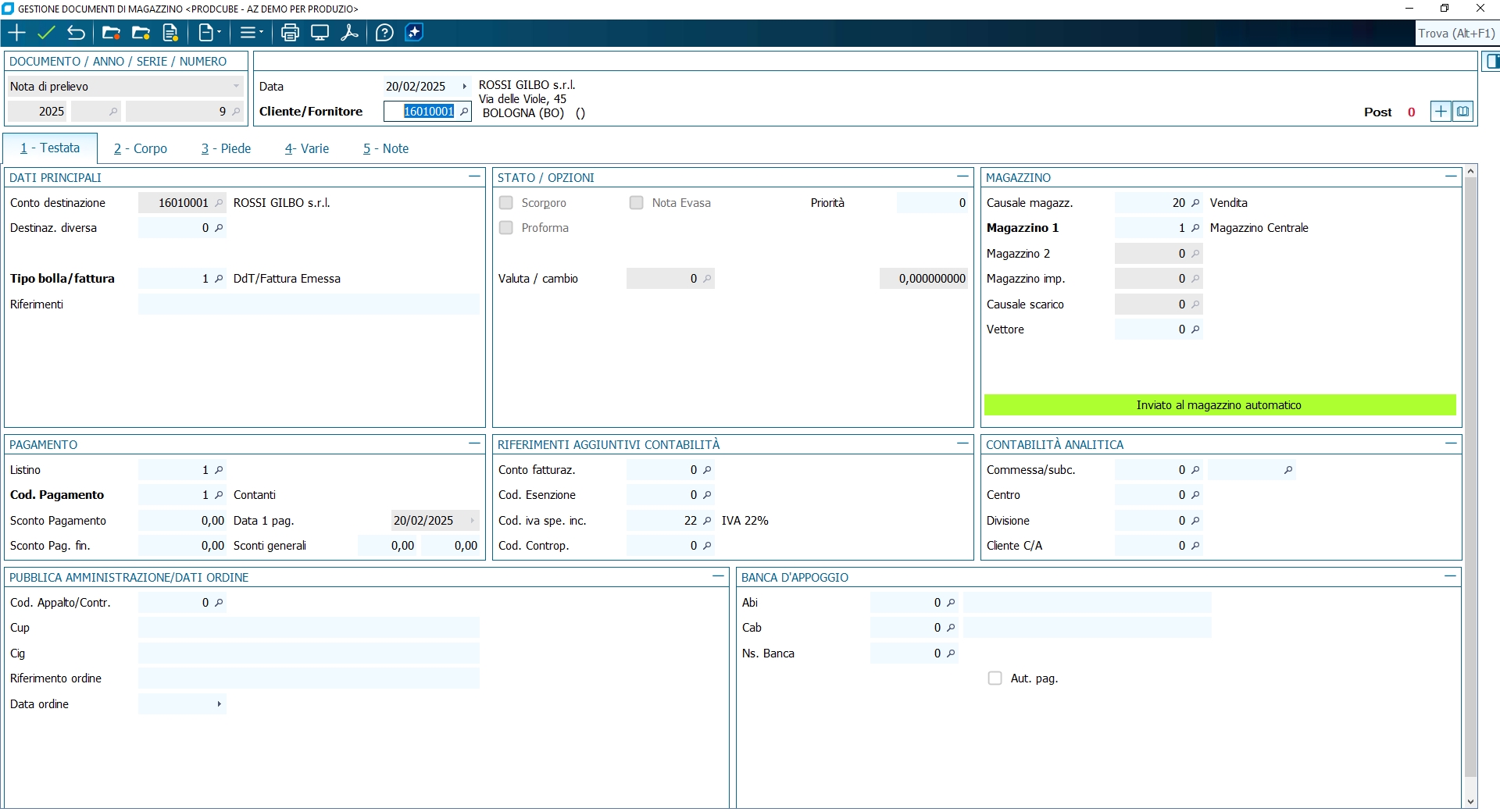
Task: Tick the Nota Evasa checkbox
Action: click(x=637, y=203)
